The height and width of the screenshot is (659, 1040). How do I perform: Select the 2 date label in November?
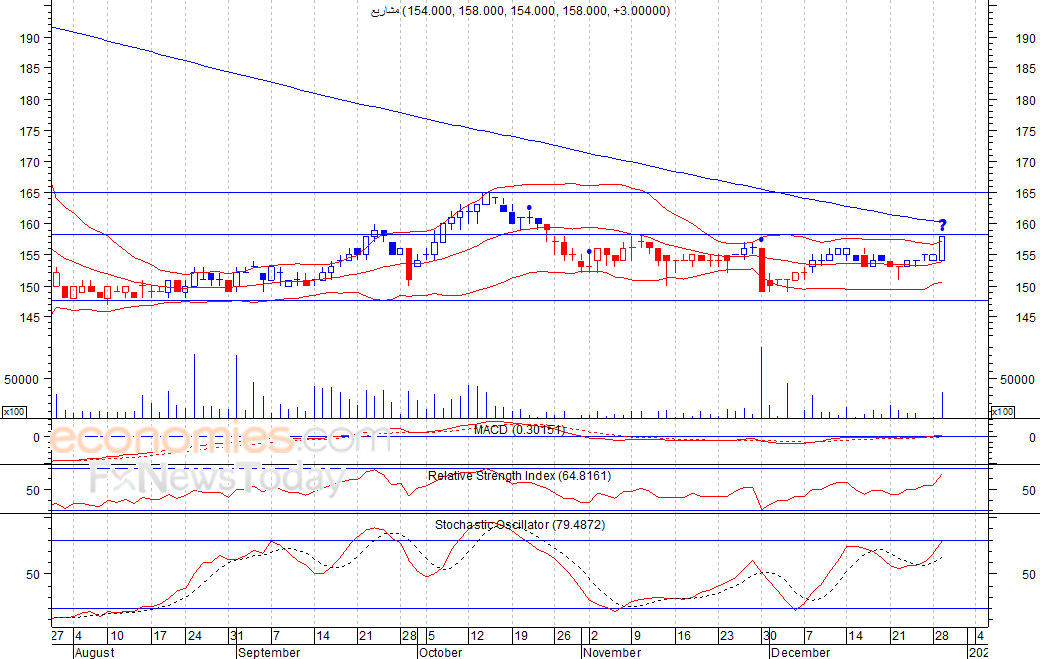[594, 636]
